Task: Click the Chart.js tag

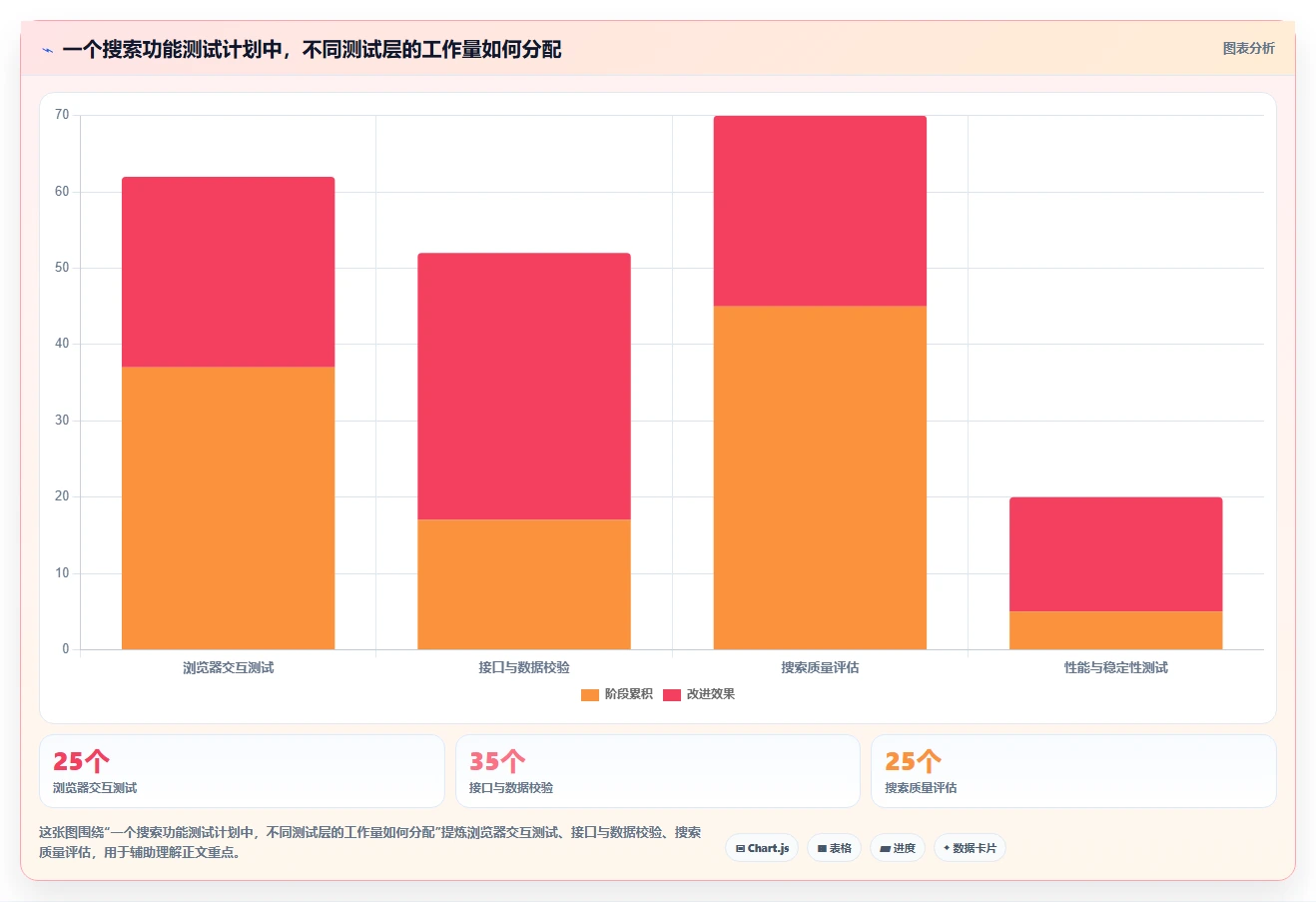Action: (x=762, y=848)
